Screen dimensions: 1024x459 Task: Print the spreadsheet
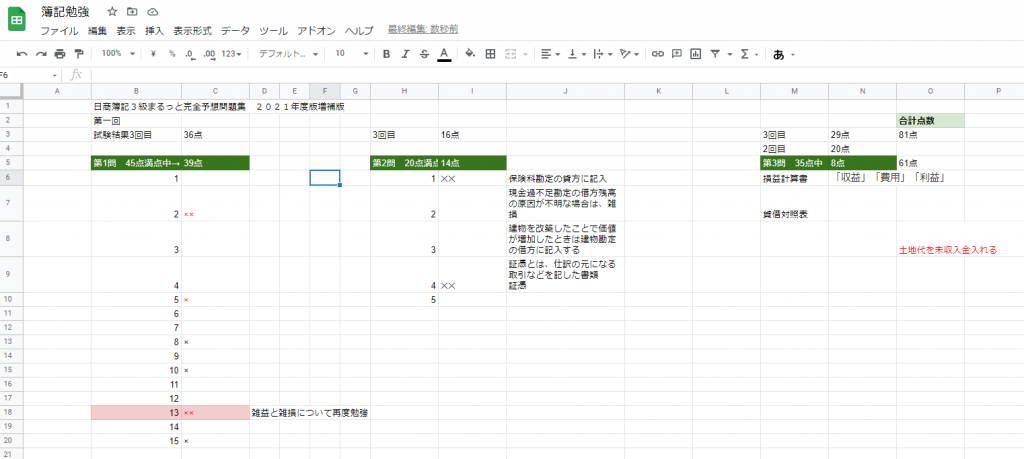60,54
